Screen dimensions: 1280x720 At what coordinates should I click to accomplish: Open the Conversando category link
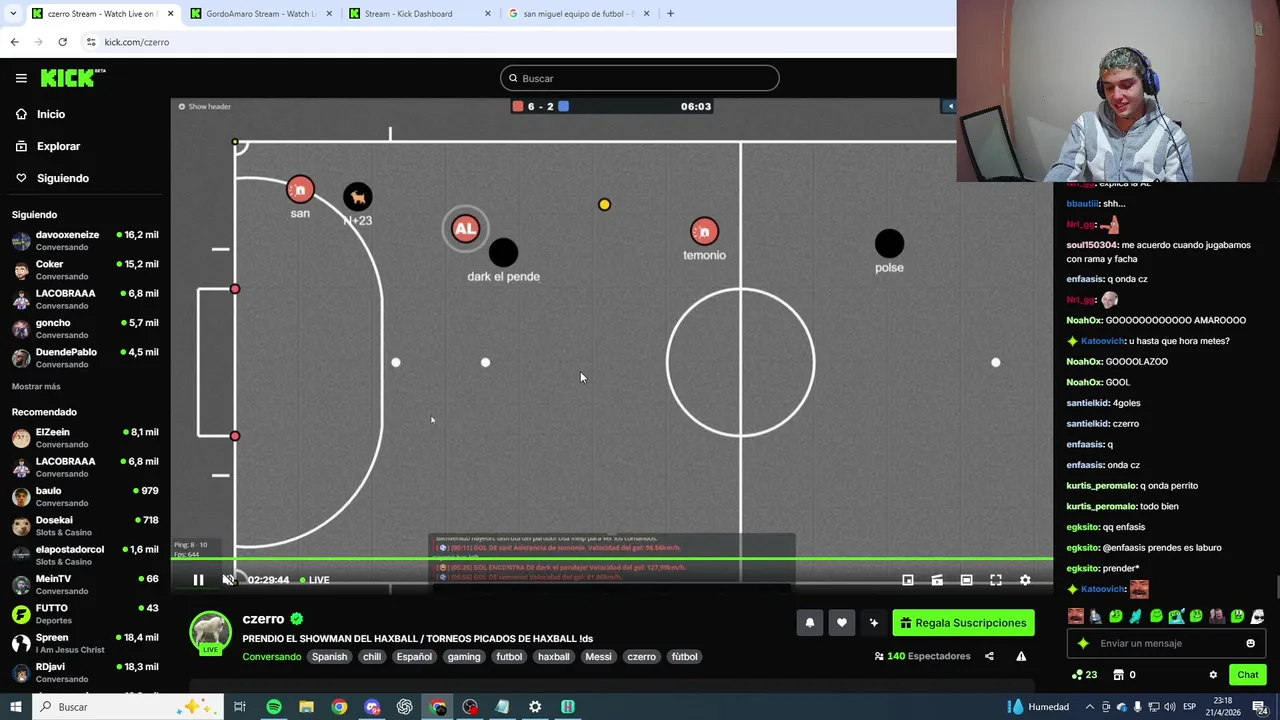click(x=271, y=657)
